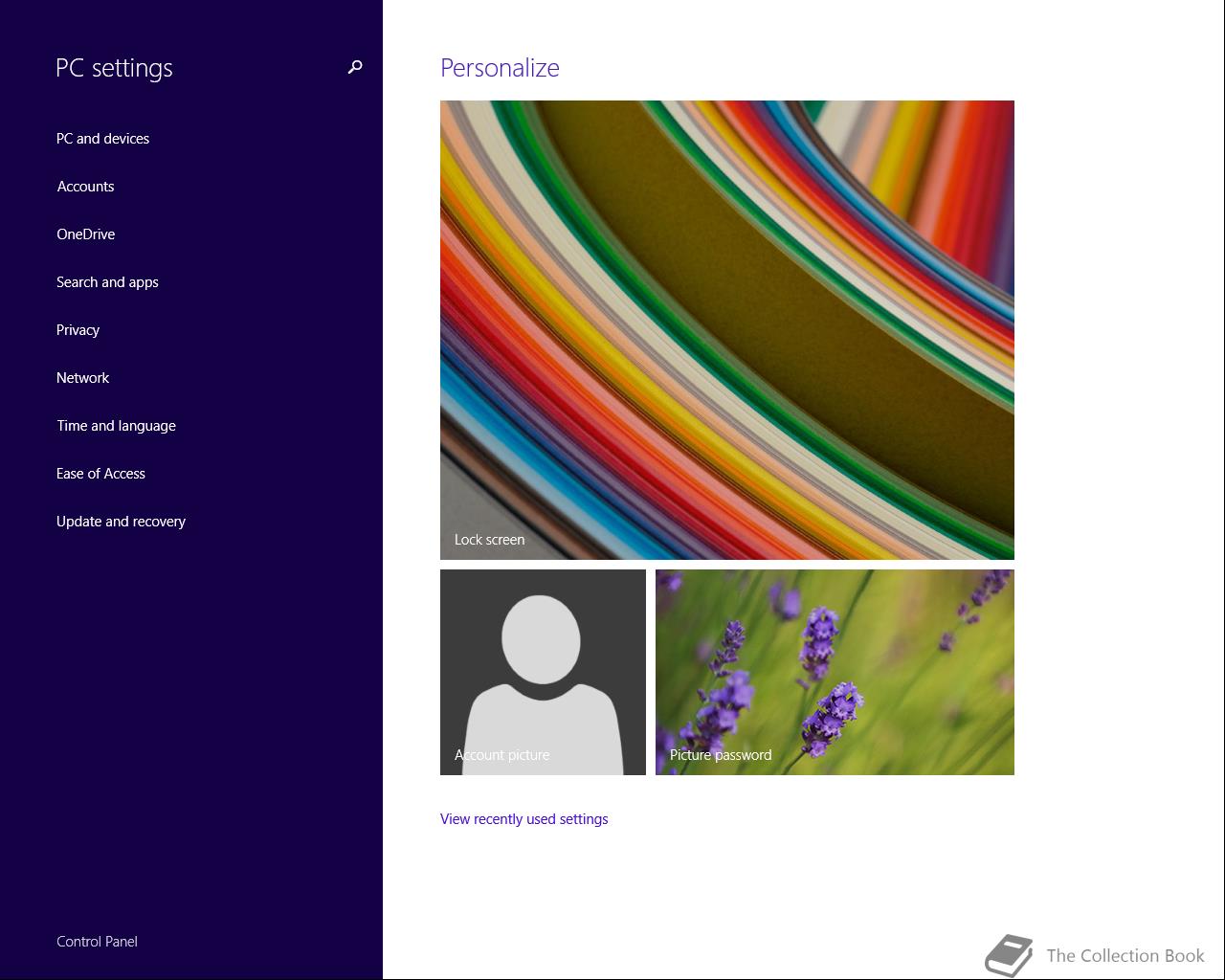Select Ease of Access
Image resolution: width=1225 pixels, height=980 pixels.
tap(100, 474)
